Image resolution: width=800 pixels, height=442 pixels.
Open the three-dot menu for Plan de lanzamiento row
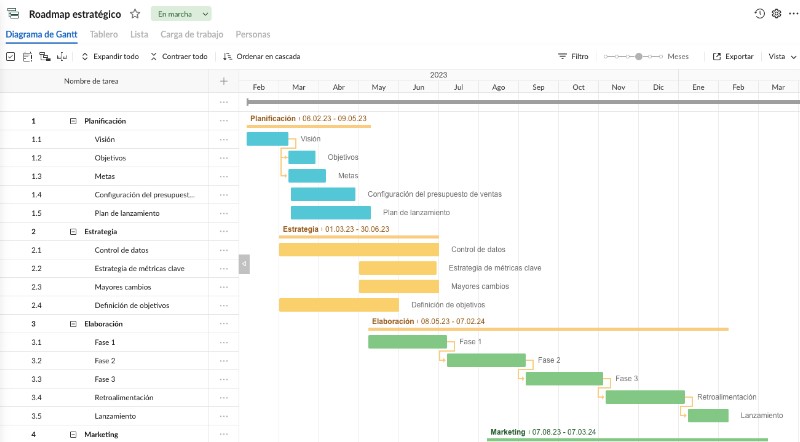pos(223,213)
